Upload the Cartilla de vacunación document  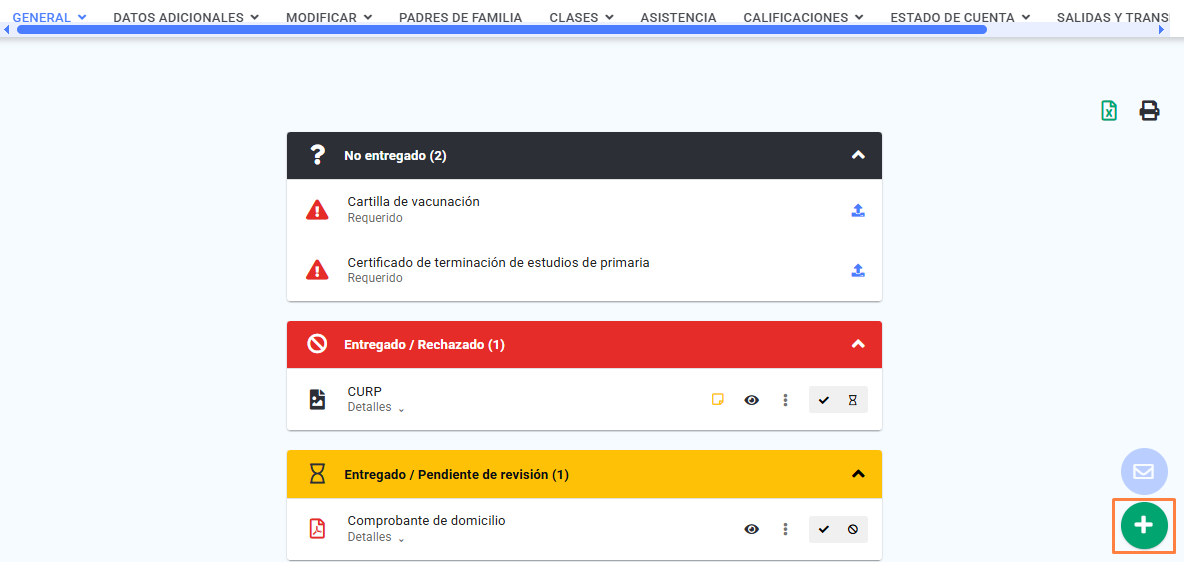click(x=858, y=210)
